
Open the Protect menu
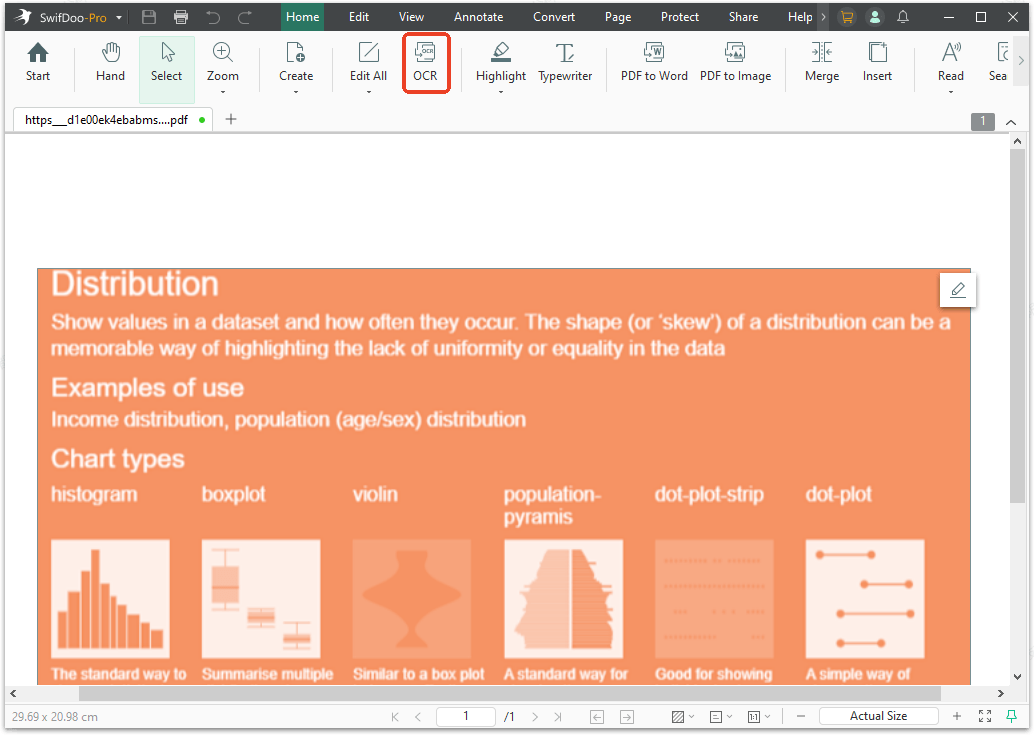679,16
